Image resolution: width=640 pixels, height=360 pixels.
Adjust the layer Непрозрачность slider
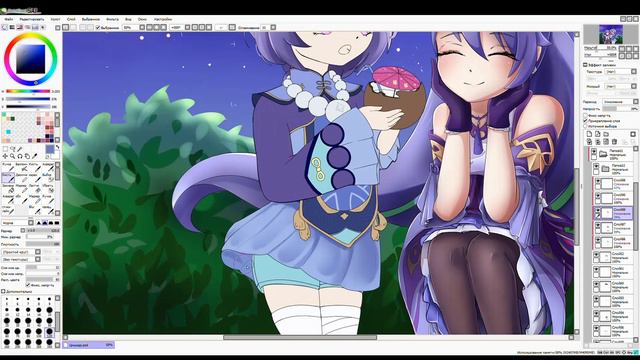[620, 109]
